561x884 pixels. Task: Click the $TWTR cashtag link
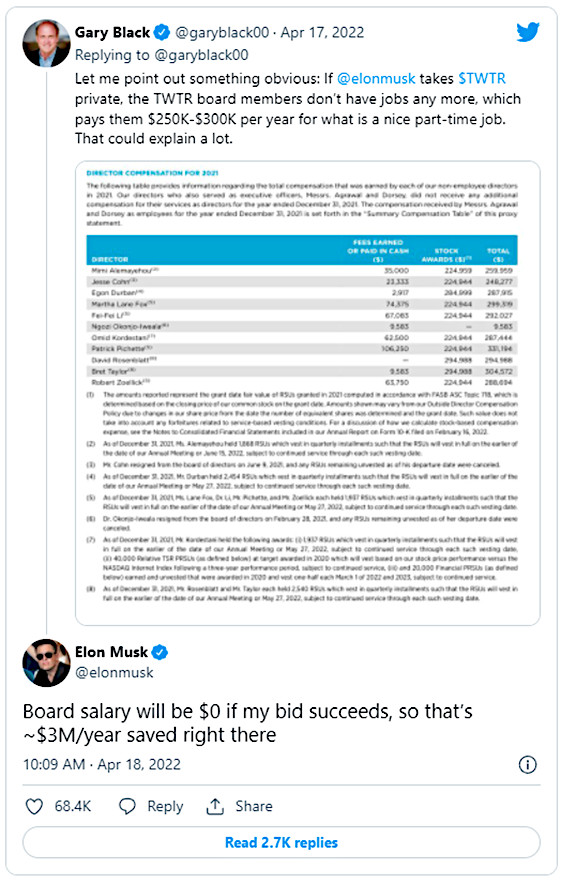(x=482, y=78)
